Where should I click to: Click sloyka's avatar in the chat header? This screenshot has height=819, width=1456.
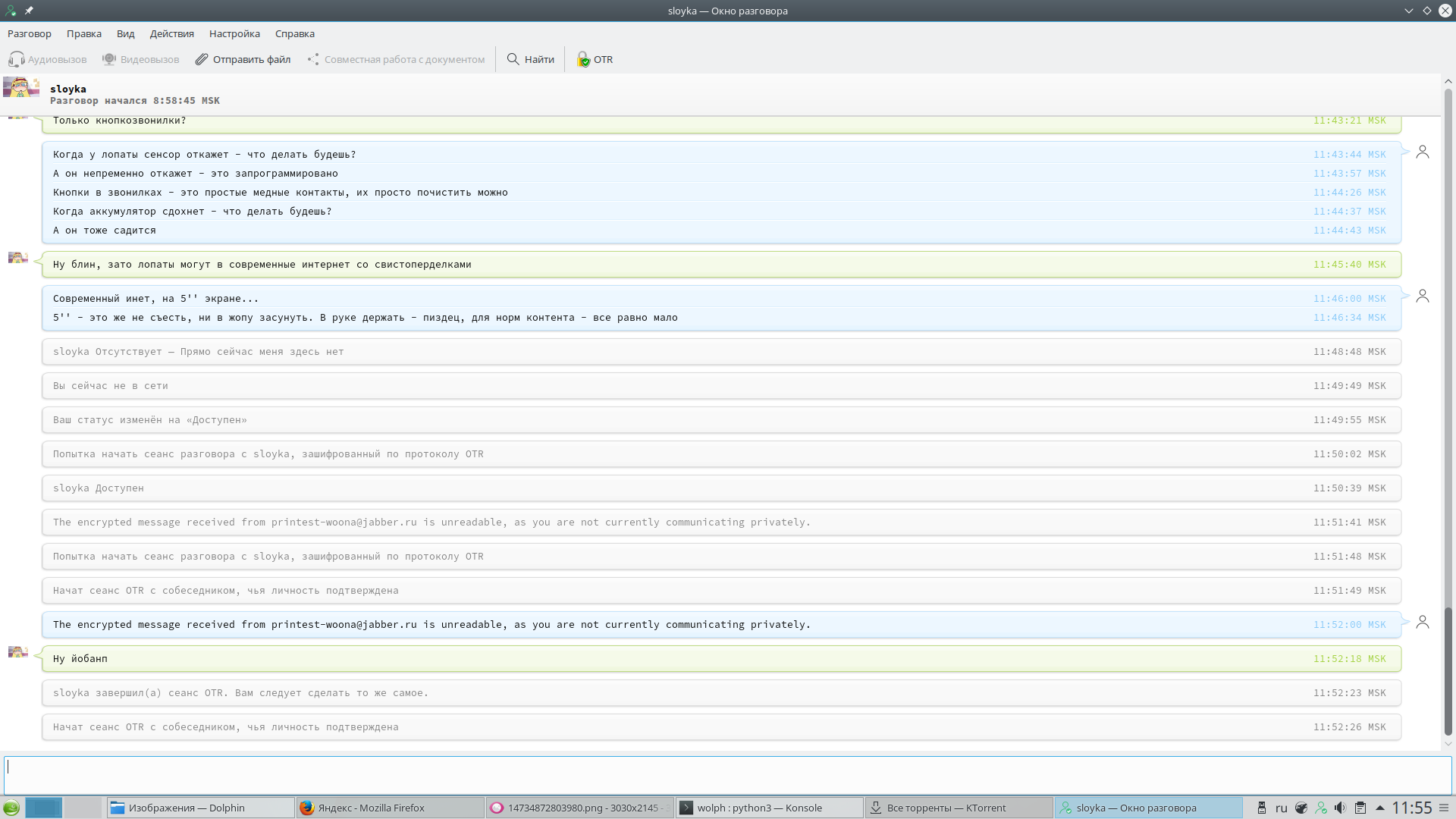pos(21,87)
